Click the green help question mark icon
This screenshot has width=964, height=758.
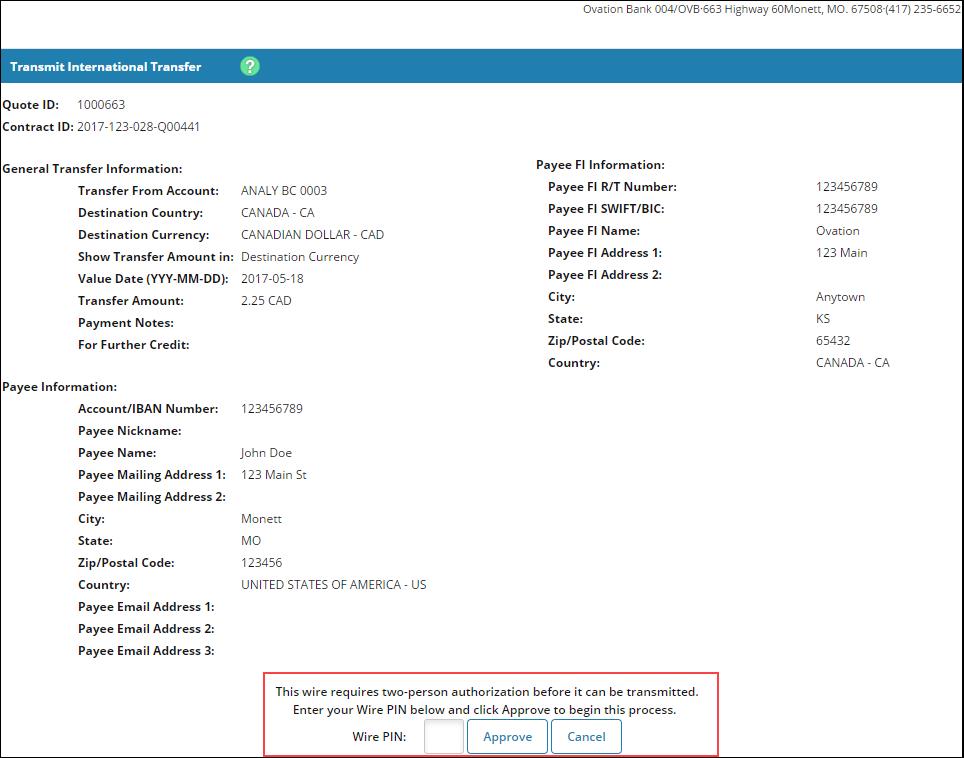(250, 67)
